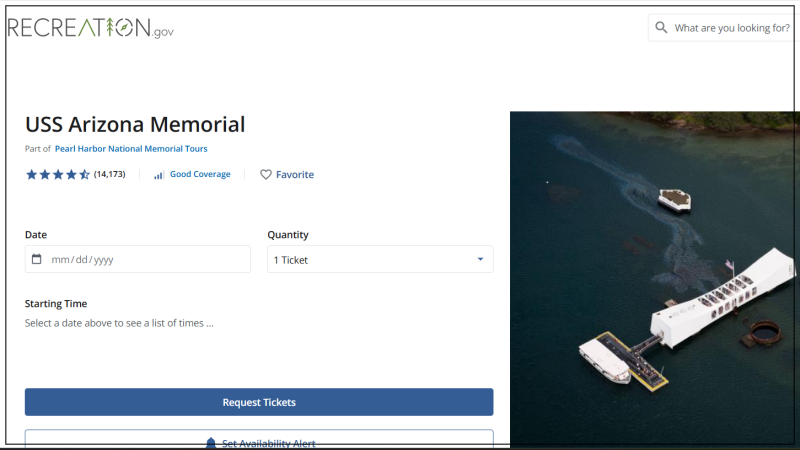Click the calendar icon in Date field
Image resolution: width=800 pixels, height=450 pixels.
37,259
